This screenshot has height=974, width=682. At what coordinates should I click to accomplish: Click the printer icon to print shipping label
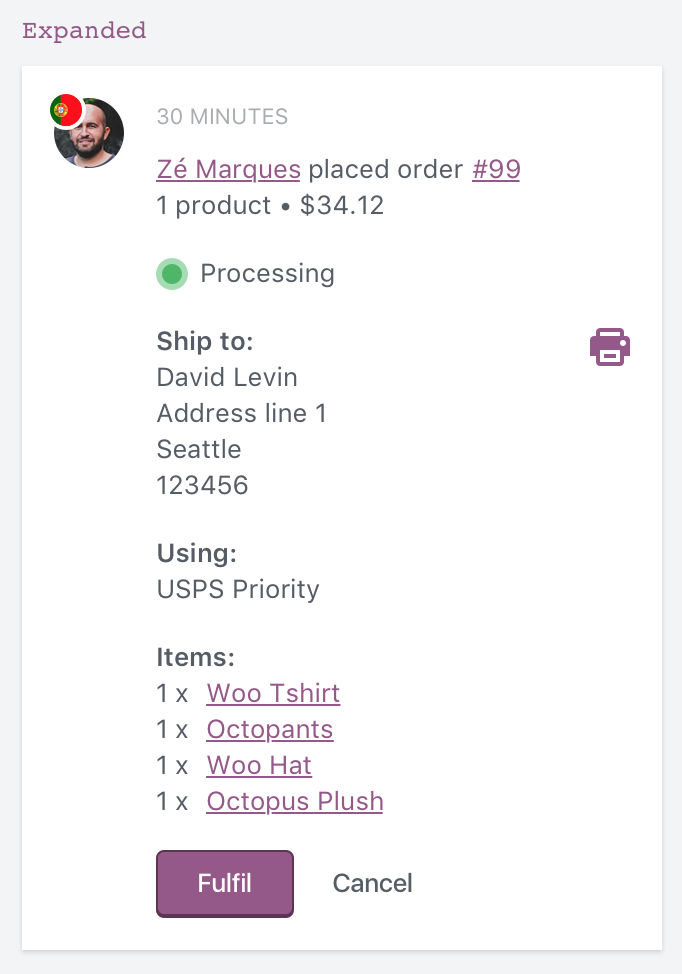point(610,347)
